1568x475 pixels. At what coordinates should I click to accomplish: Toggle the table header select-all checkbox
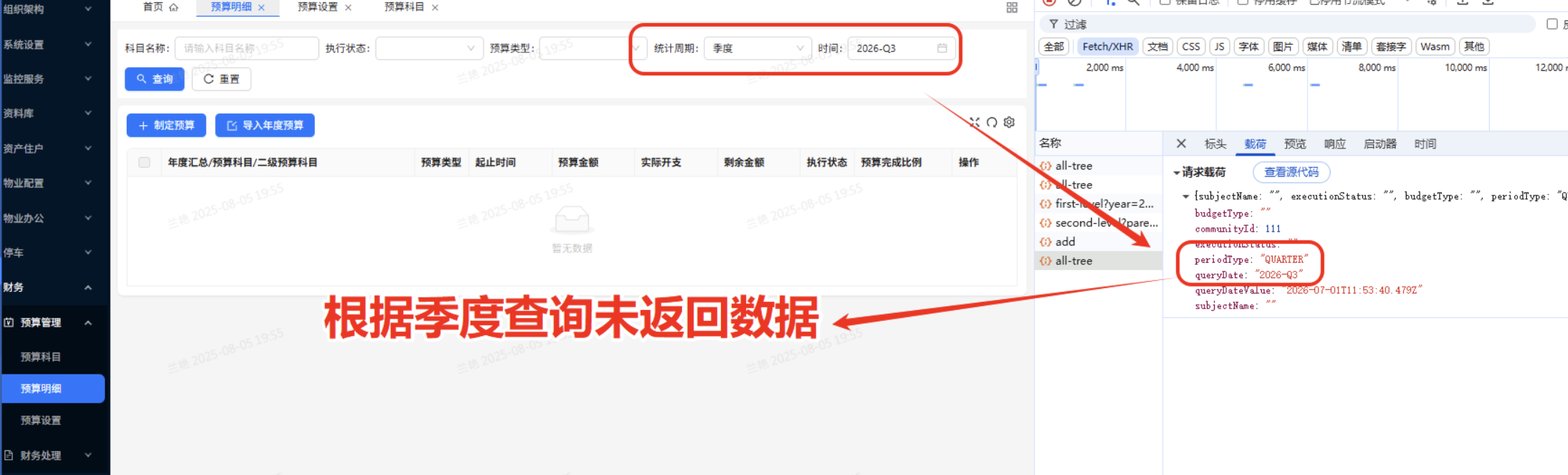145,162
